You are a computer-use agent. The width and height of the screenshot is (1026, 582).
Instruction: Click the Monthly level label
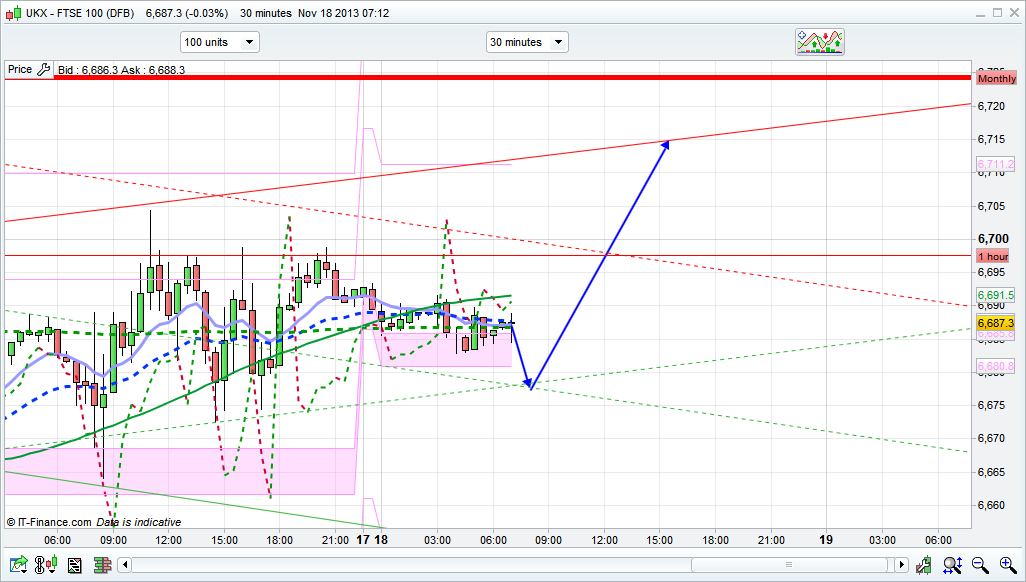click(997, 78)
